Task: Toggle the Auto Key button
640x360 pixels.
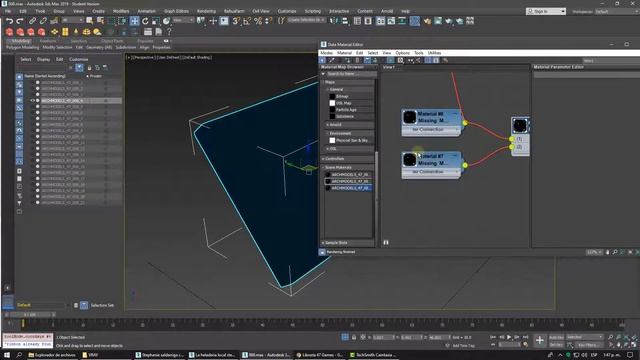Action: pos(556,337)
